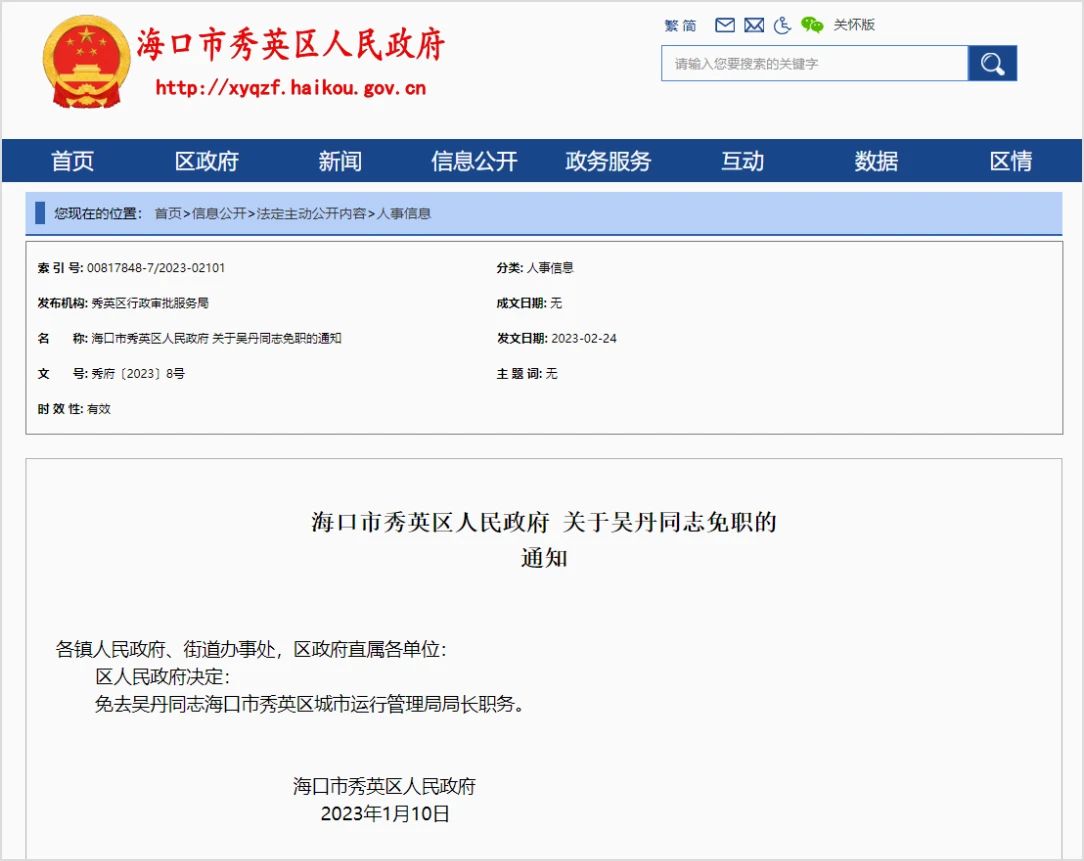Click the second mailbox envelope icon
The width and height of the screenshot is (1084, 861).
tap(753, 25)
